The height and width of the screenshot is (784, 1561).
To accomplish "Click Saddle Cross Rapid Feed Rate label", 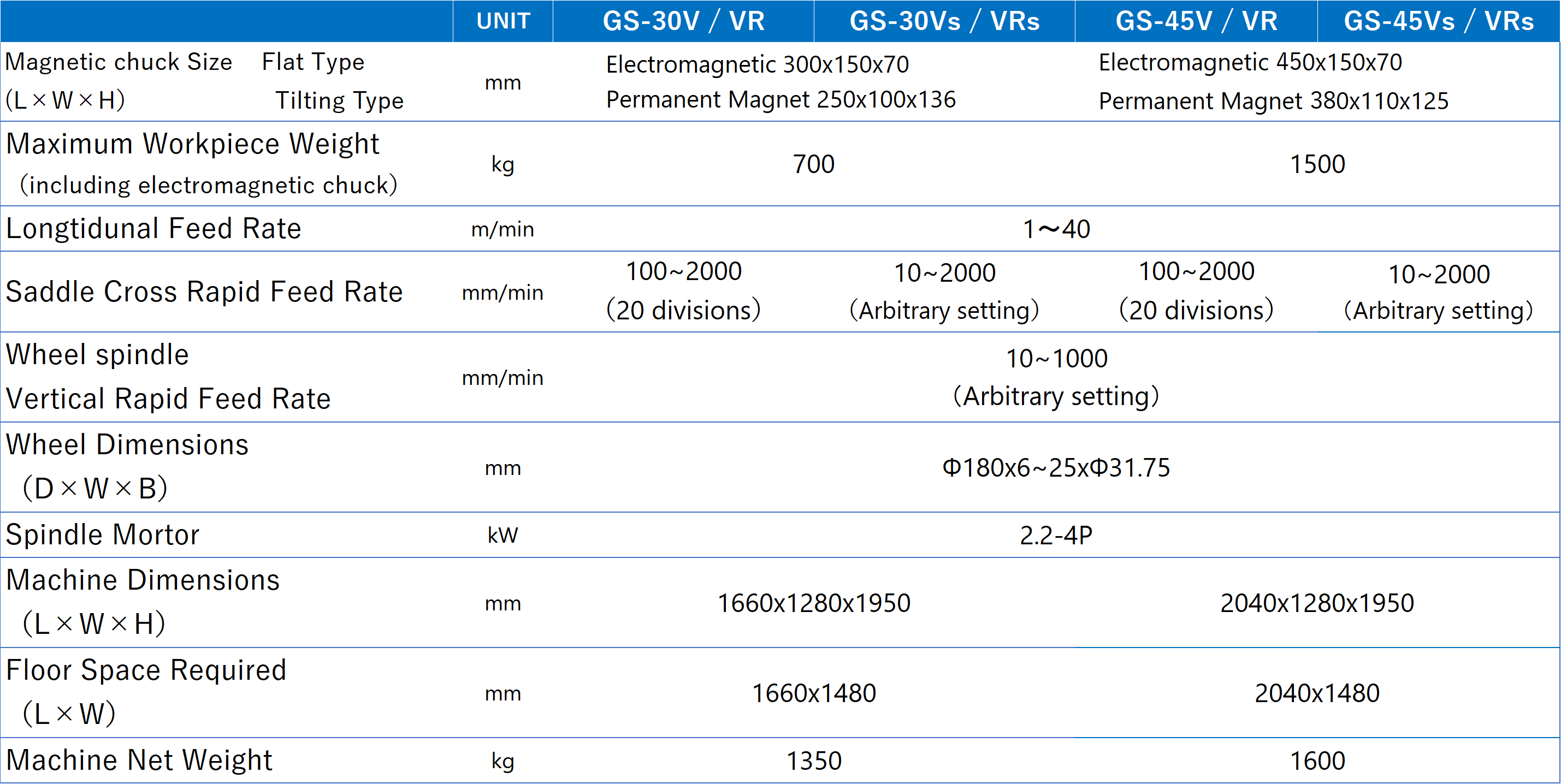I will (204, 292).
